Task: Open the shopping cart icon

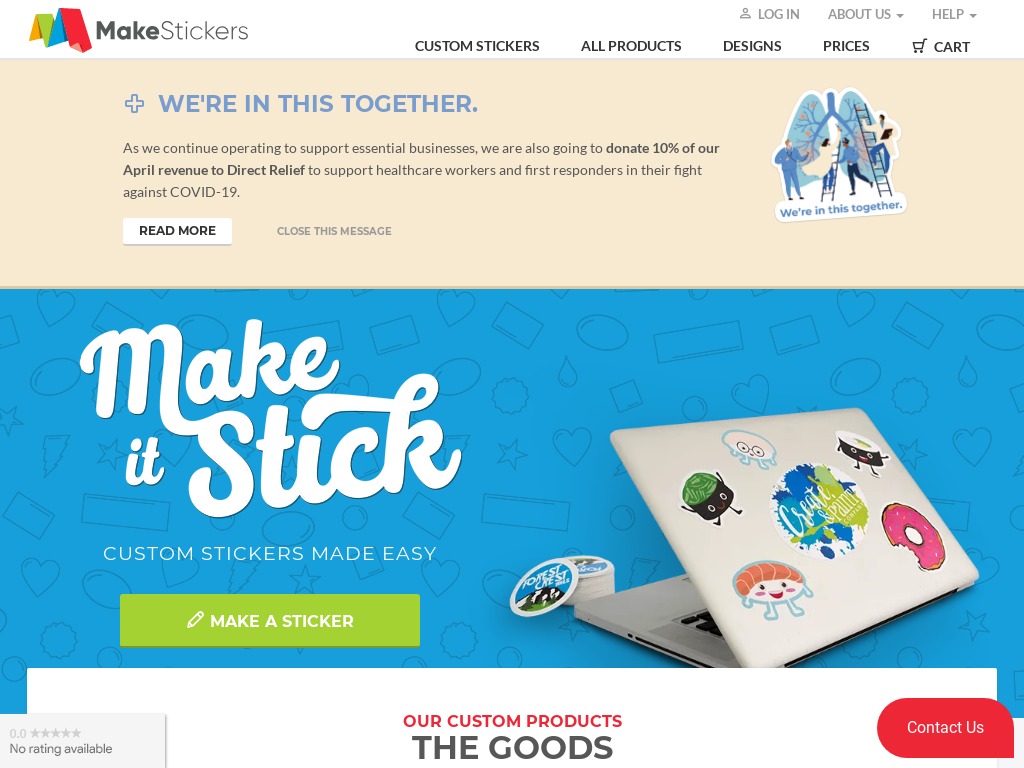Action: [920, 46]
